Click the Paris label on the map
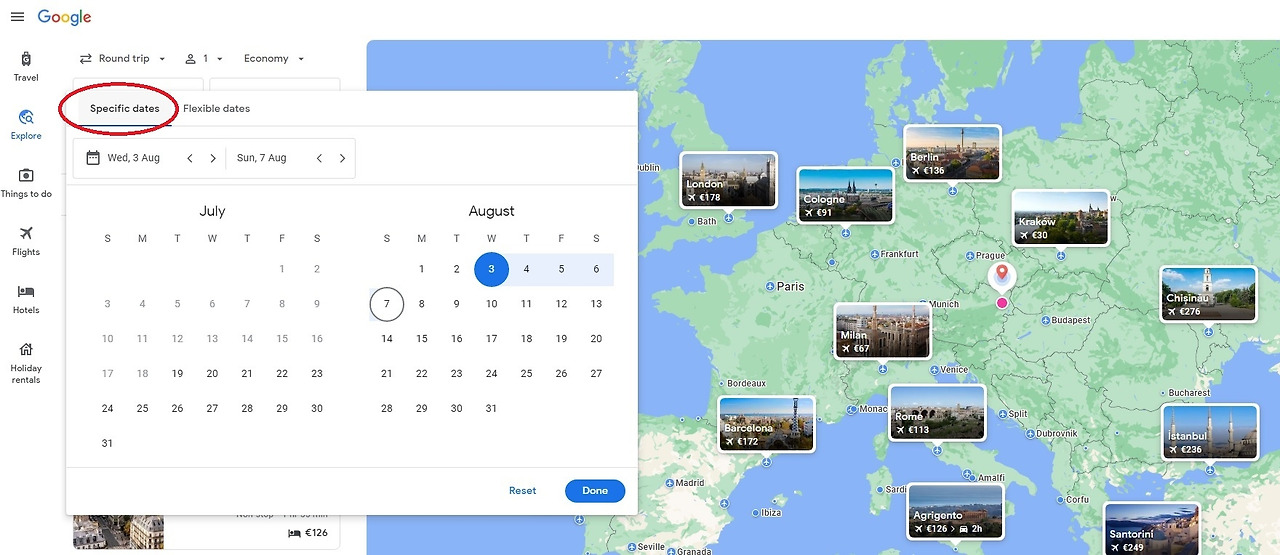 coord(790,286)
